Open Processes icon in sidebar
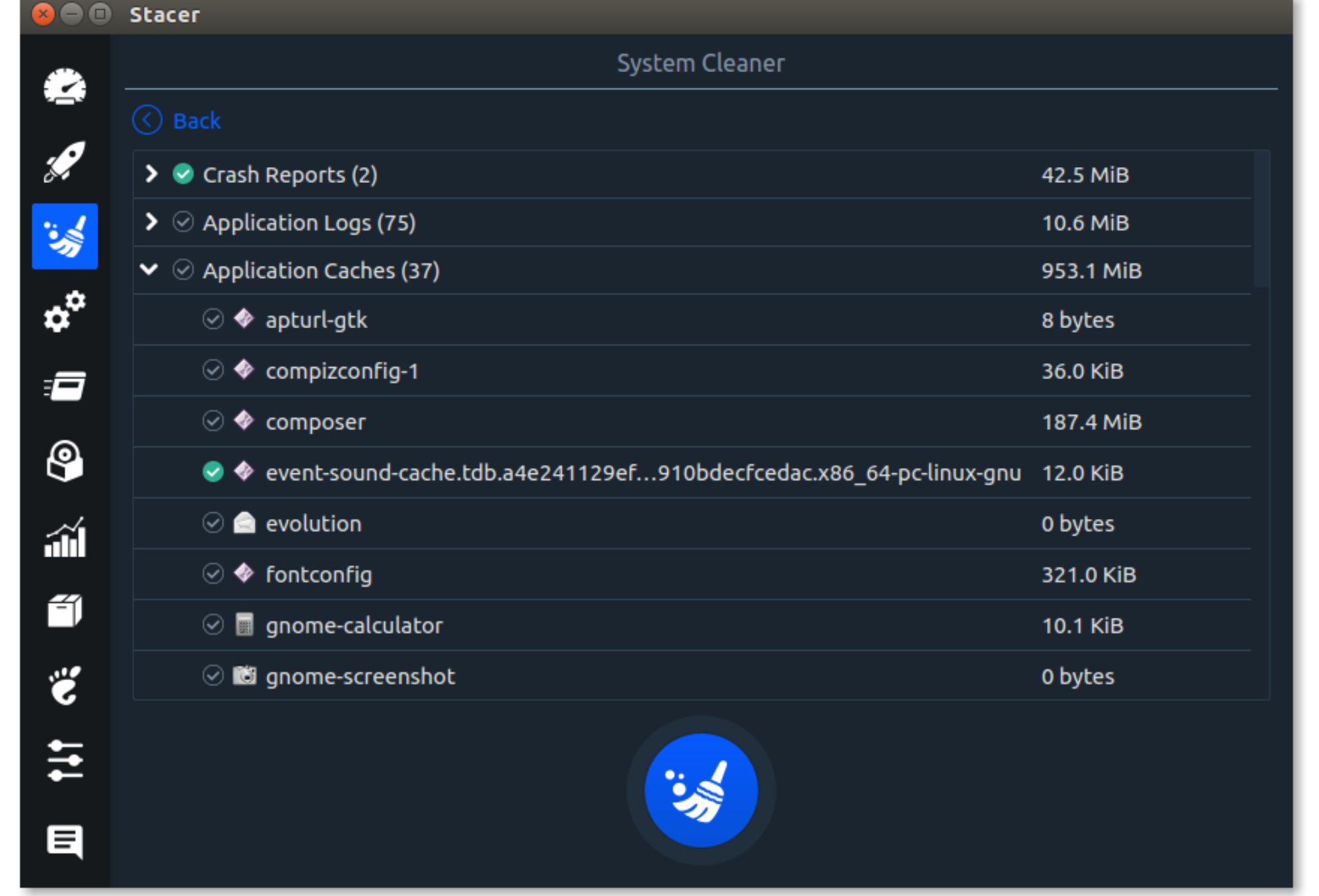1319x896 pixels. point(65,386)
